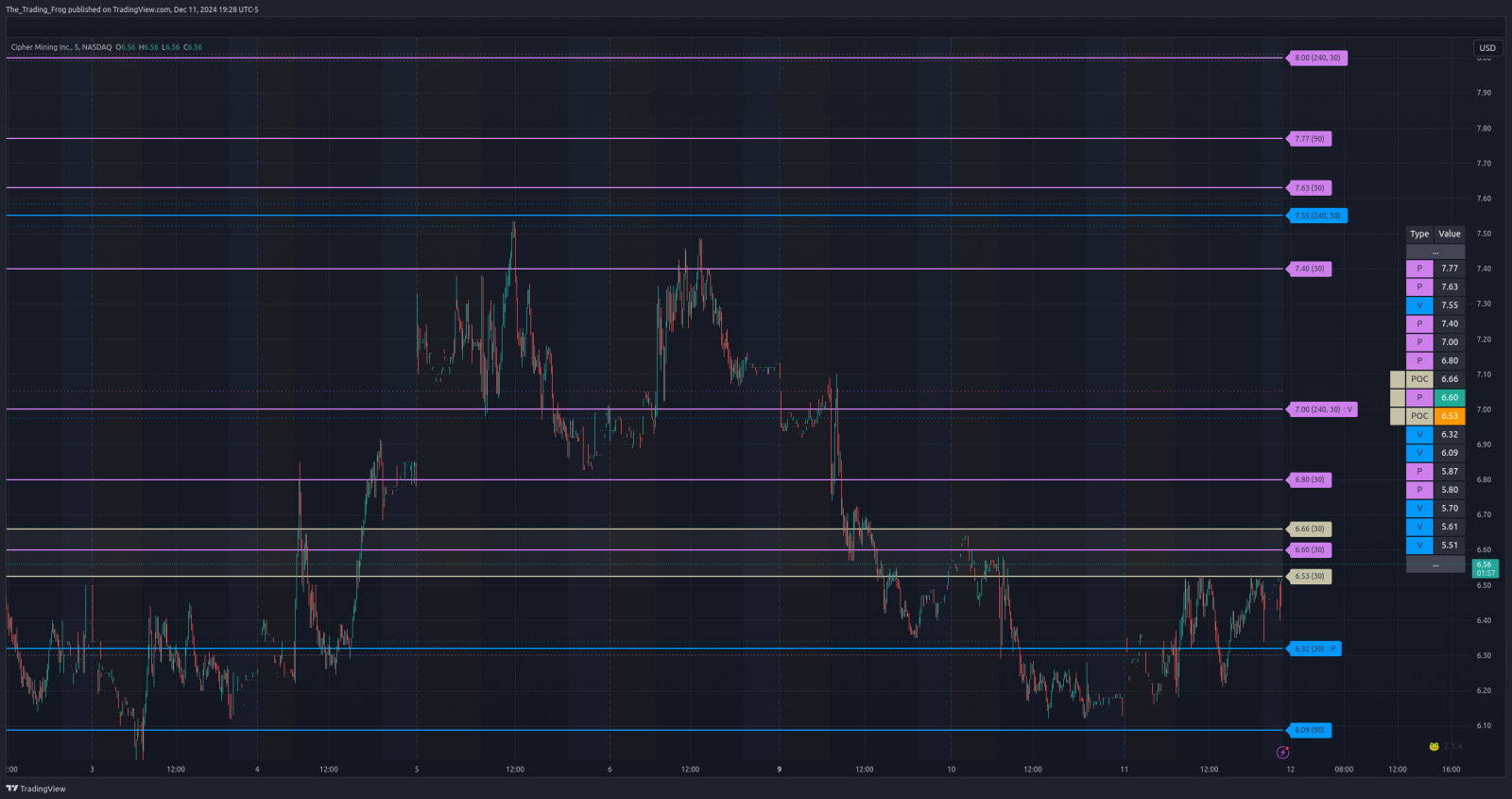
Task: Click the bottom ellipsis row of the table
Action: pos(1435,565)
